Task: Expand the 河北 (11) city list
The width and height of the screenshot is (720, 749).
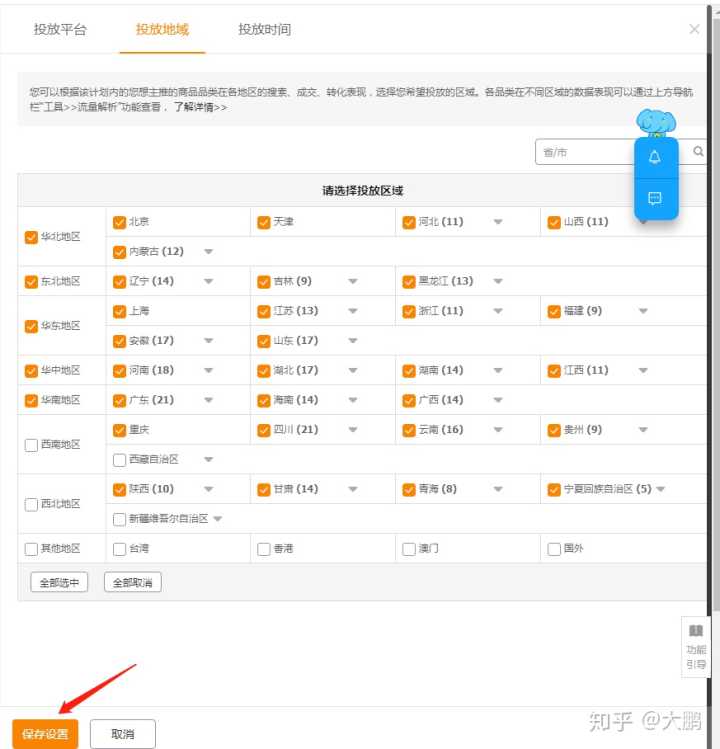Action: (498, 222)
